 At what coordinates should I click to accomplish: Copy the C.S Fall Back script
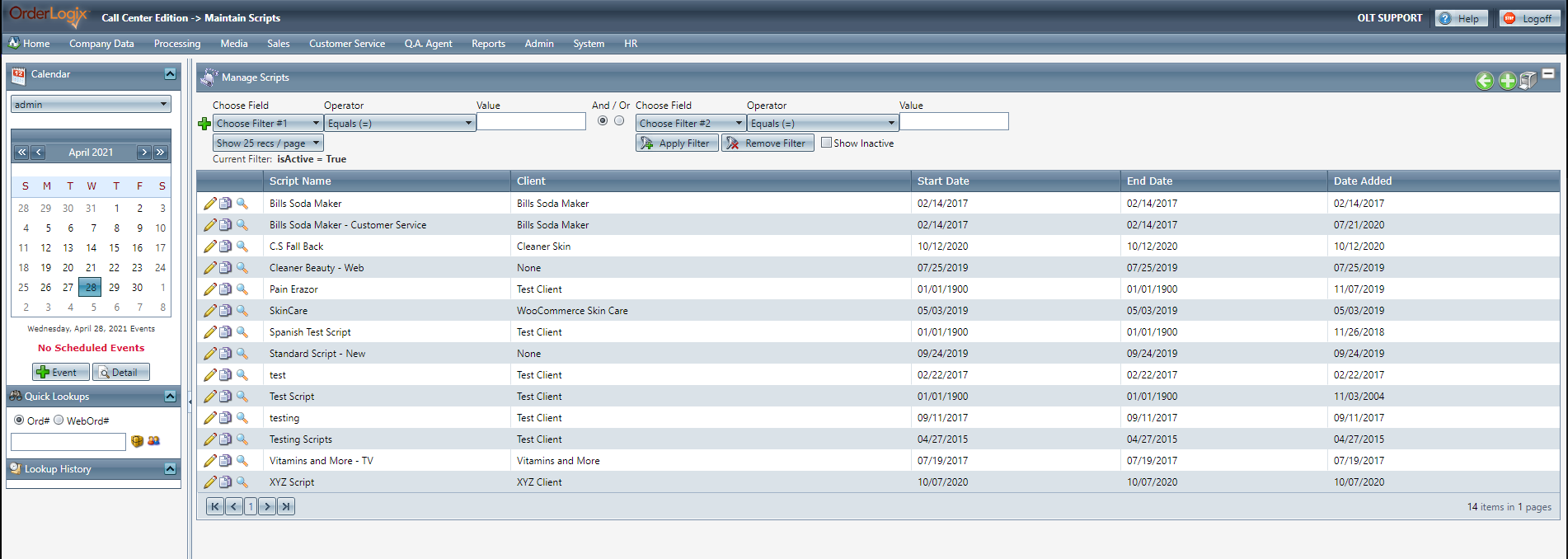(x=226, y=247)
